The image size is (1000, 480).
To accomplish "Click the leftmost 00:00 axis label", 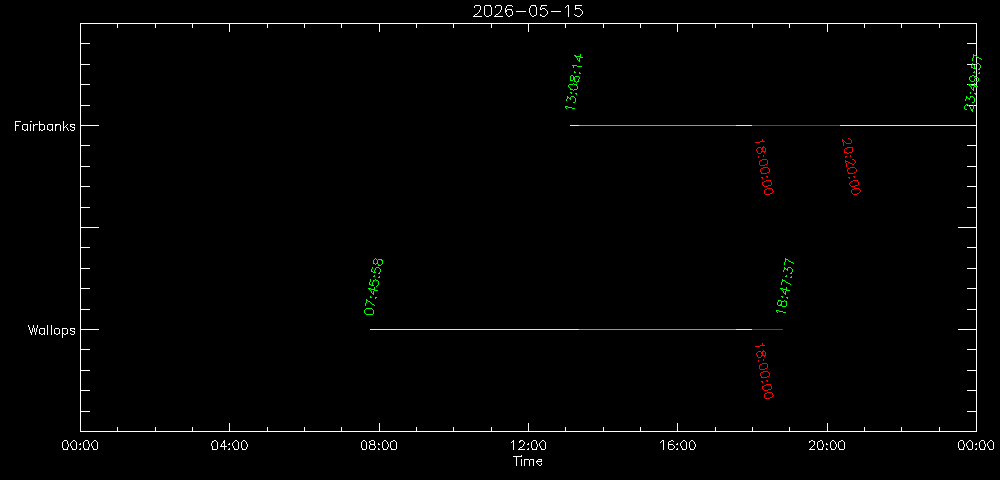I will tap(80, 447).
